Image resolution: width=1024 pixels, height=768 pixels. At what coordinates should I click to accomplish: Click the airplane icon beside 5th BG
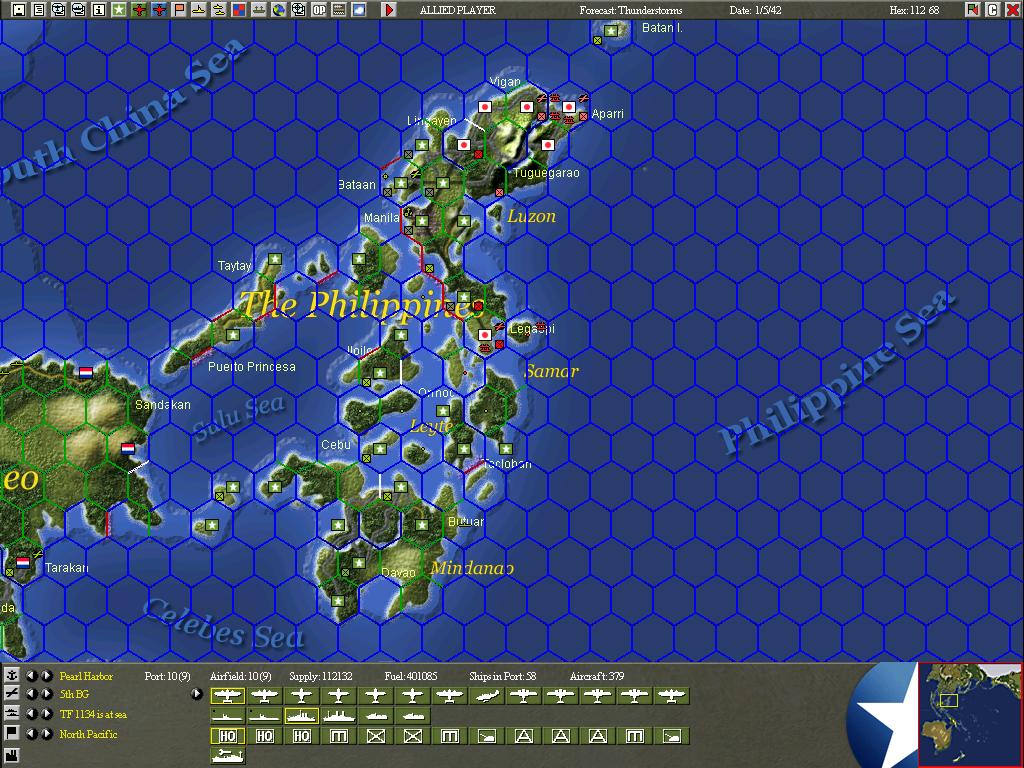pyautogui.click(x=12, y=694)
